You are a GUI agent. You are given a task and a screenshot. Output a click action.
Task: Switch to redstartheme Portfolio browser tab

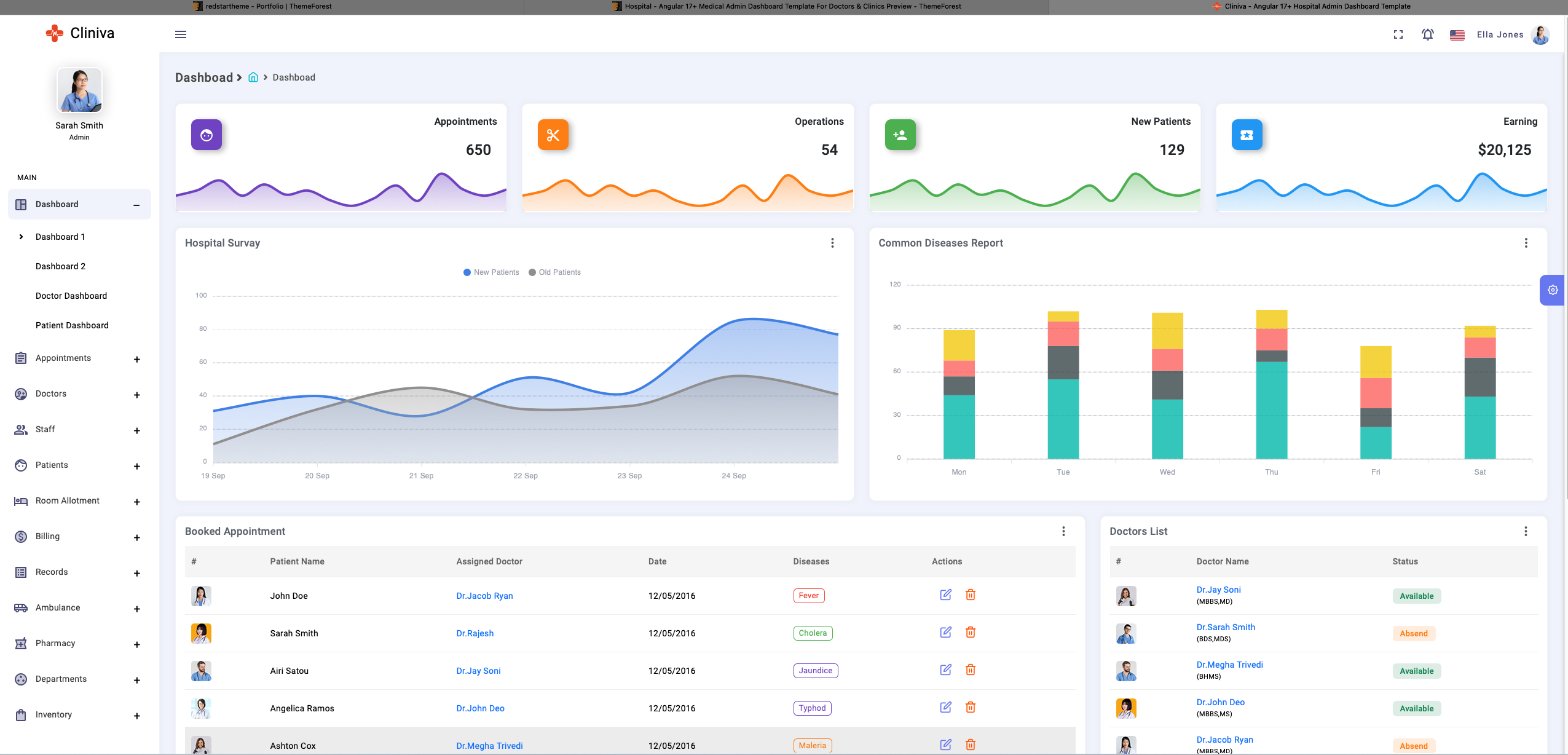pos(262,6)
